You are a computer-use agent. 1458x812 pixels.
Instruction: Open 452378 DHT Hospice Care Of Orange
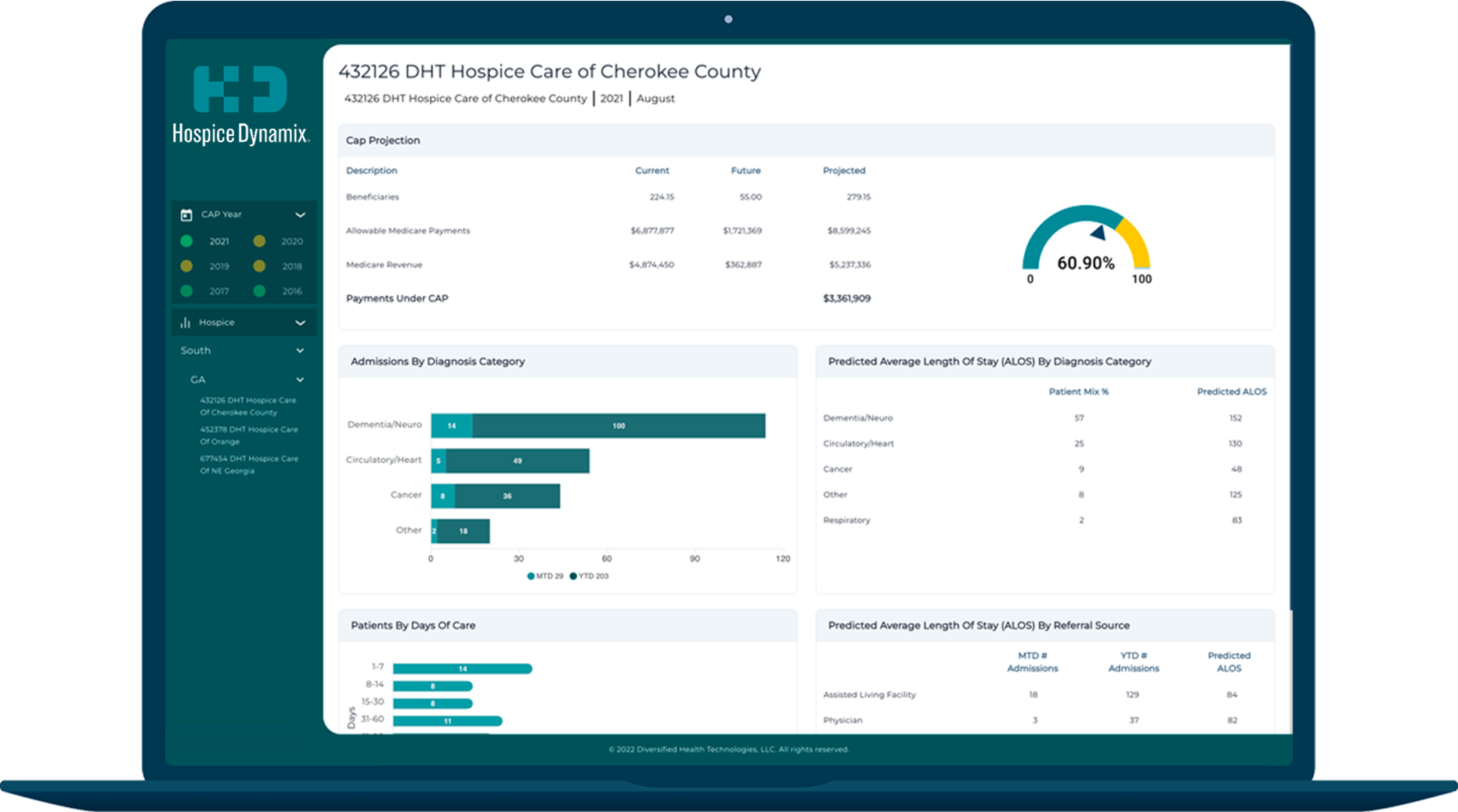tap(249, 435)
